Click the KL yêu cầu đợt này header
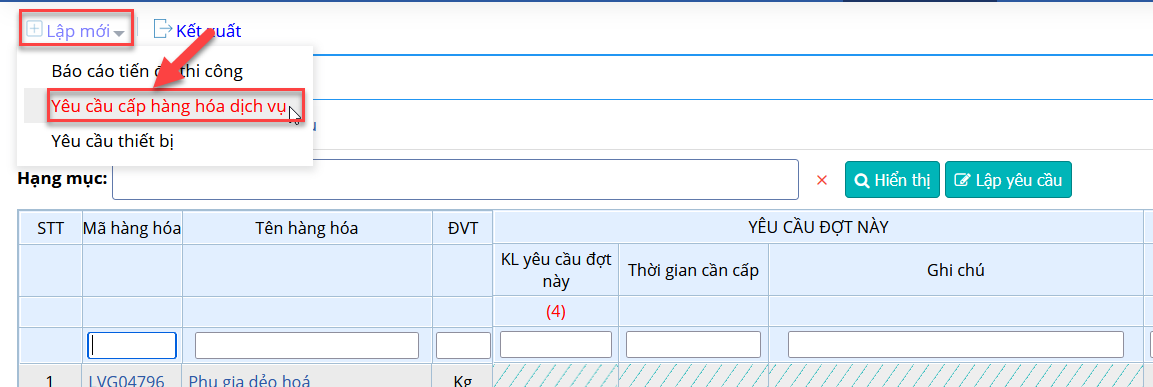Viewport: 1153px width, 387px height. 556,270
